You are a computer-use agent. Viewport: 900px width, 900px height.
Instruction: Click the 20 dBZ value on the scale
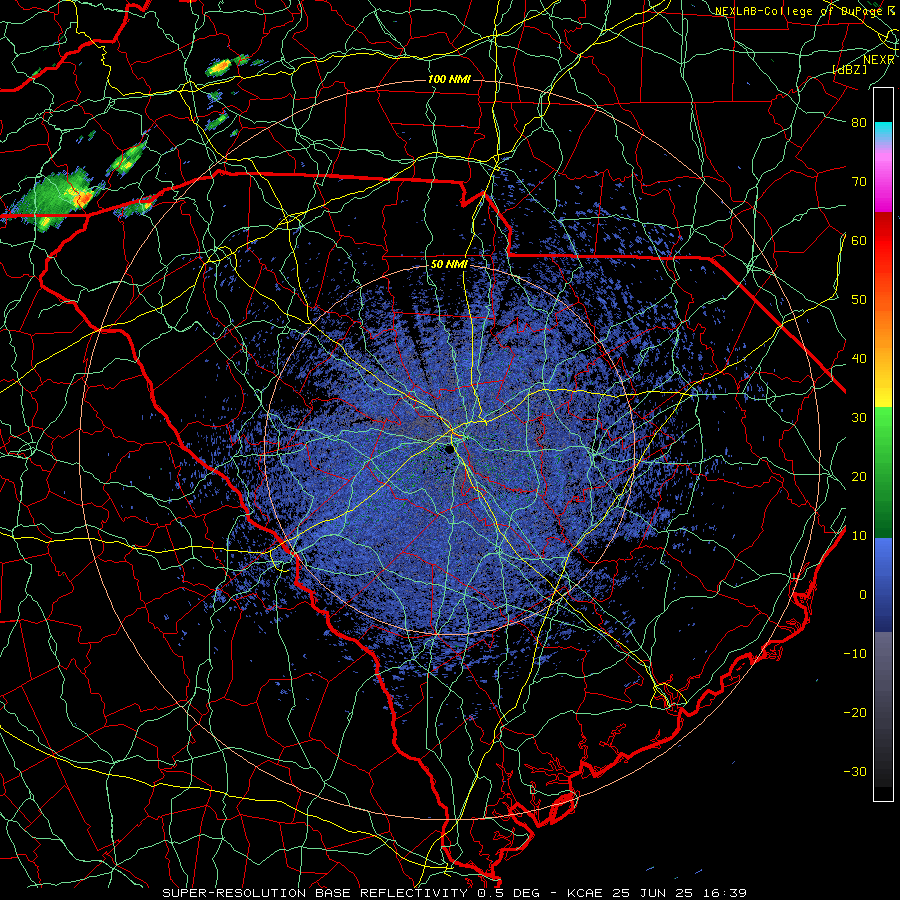click(859, 476)
